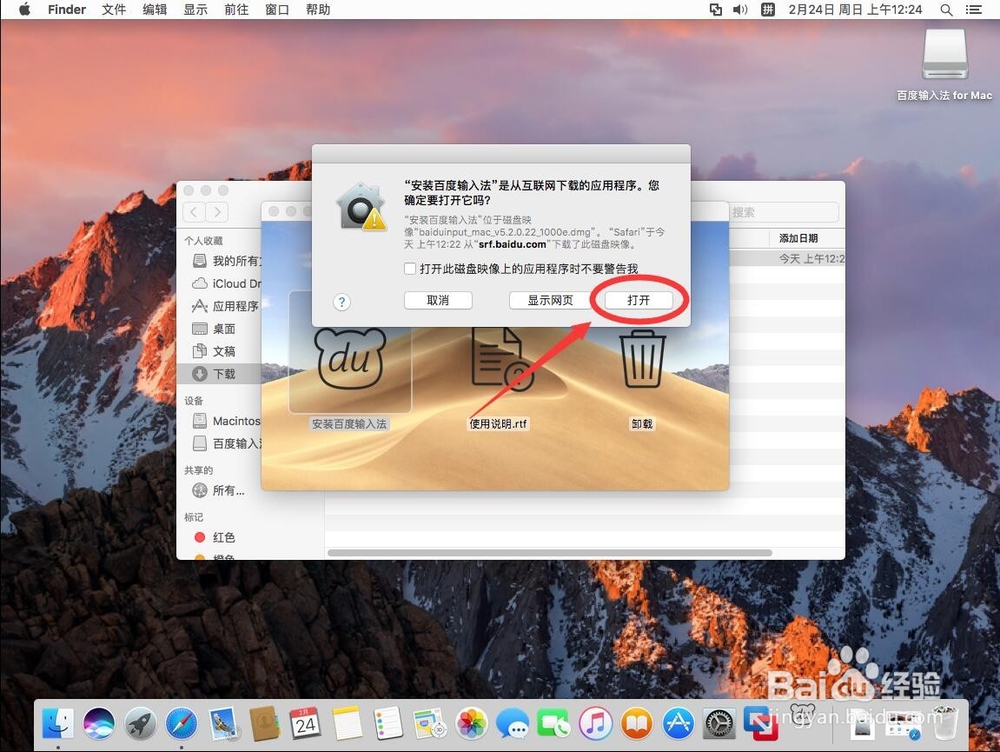Click the 打开 button in the dialog

638,300
